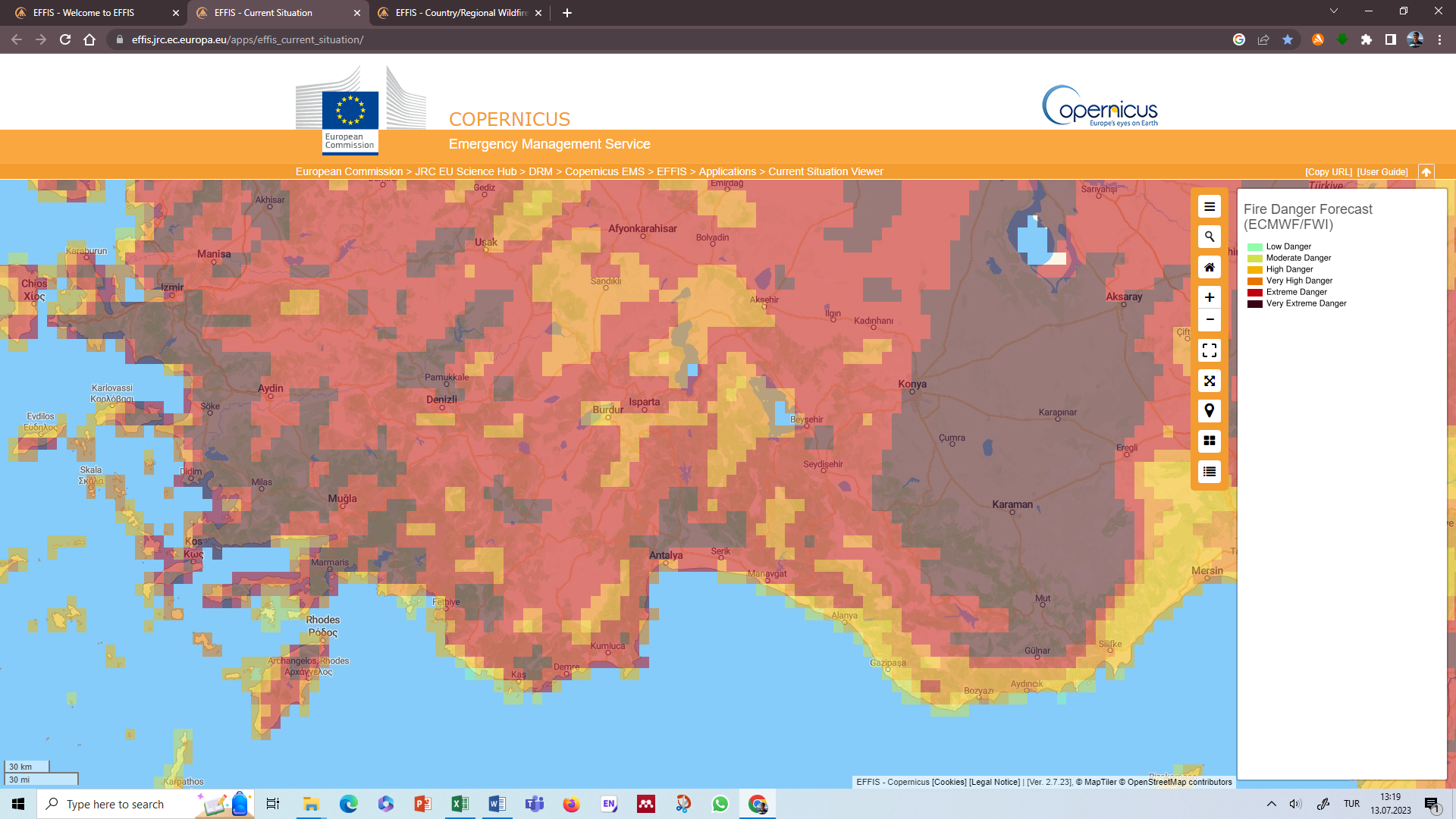
Task: Open the taskbar clock and date
Action: point(1391,804)
